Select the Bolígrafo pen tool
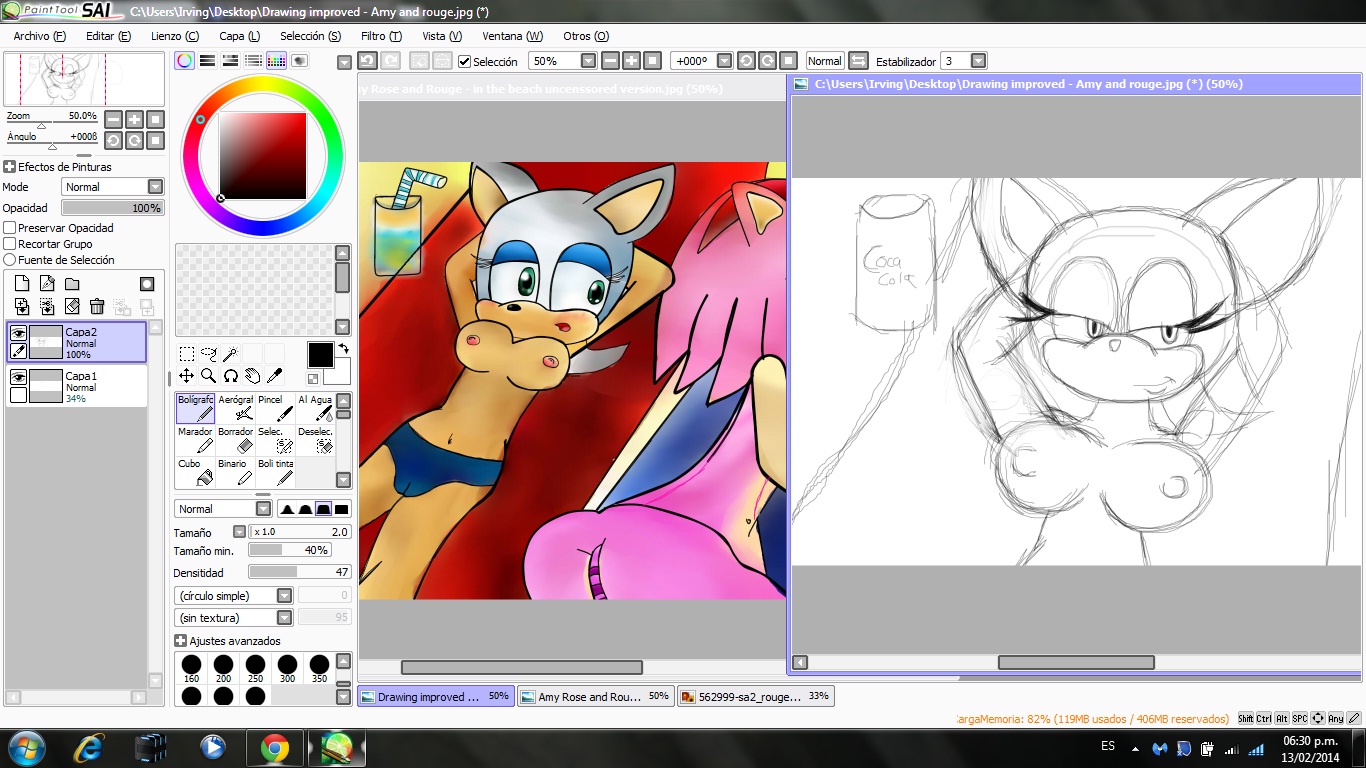 pos(195,408)
